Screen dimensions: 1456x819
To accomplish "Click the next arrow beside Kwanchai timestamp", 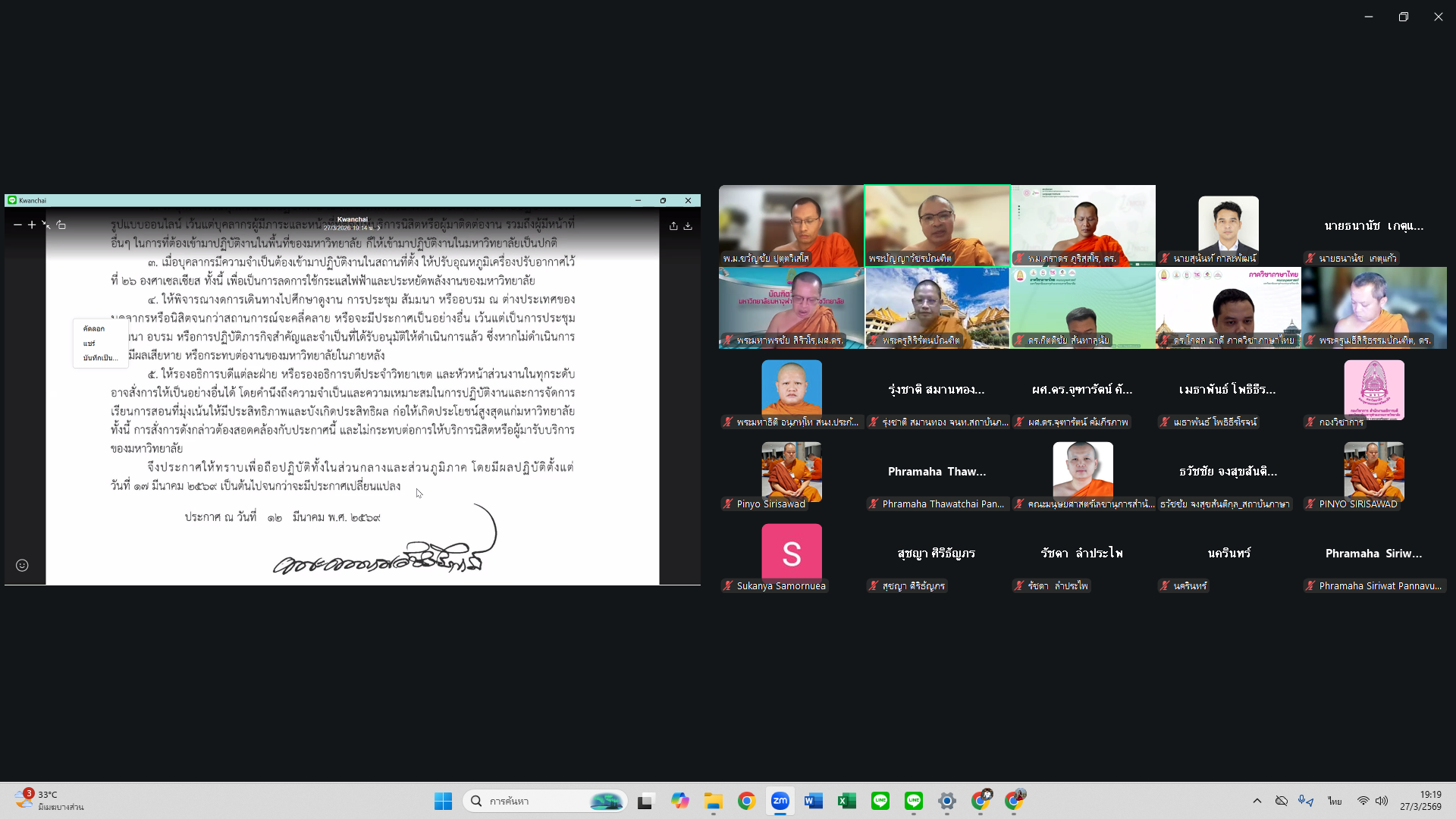I will point(378,228).
